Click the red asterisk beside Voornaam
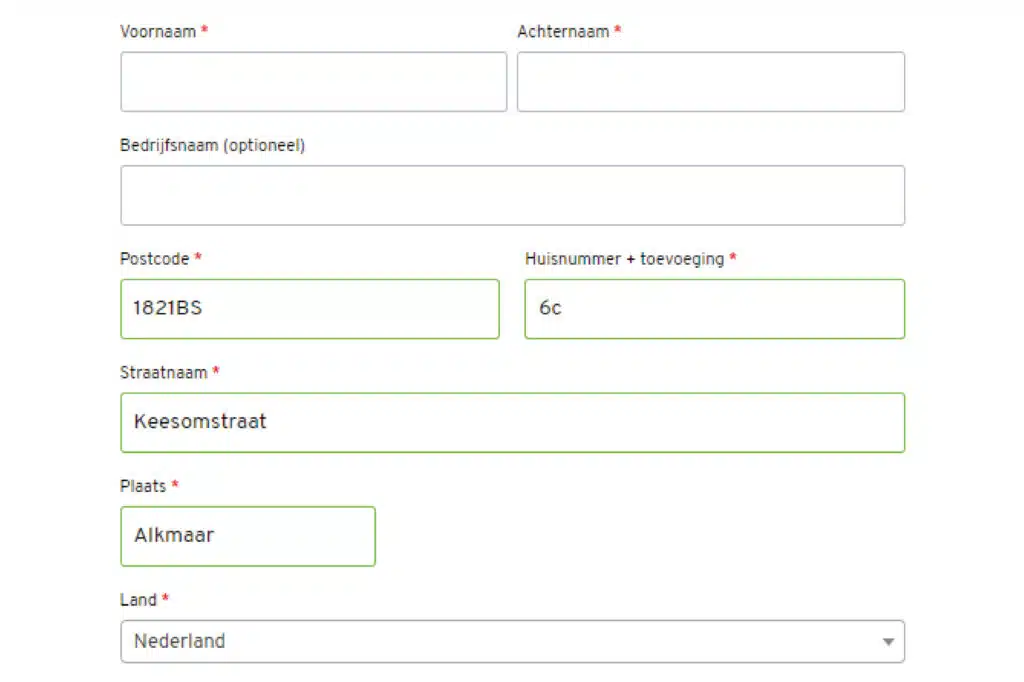The width and height of the screenshot is (1024, 682). click(205, 31)
